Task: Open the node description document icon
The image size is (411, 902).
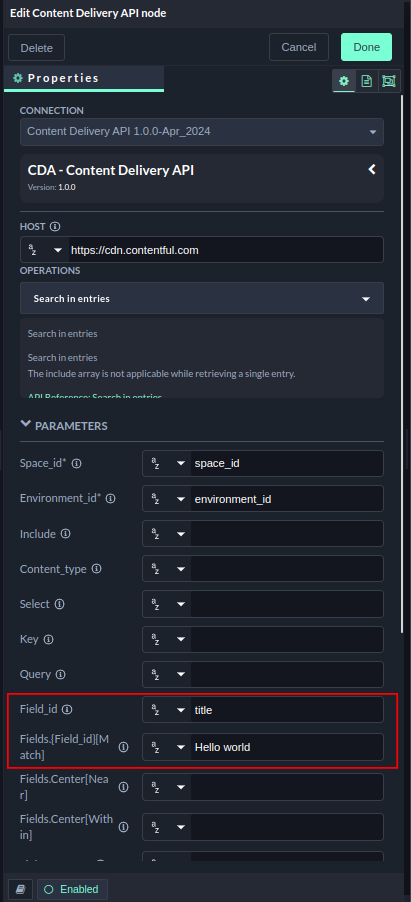Action: pos(366,81)
